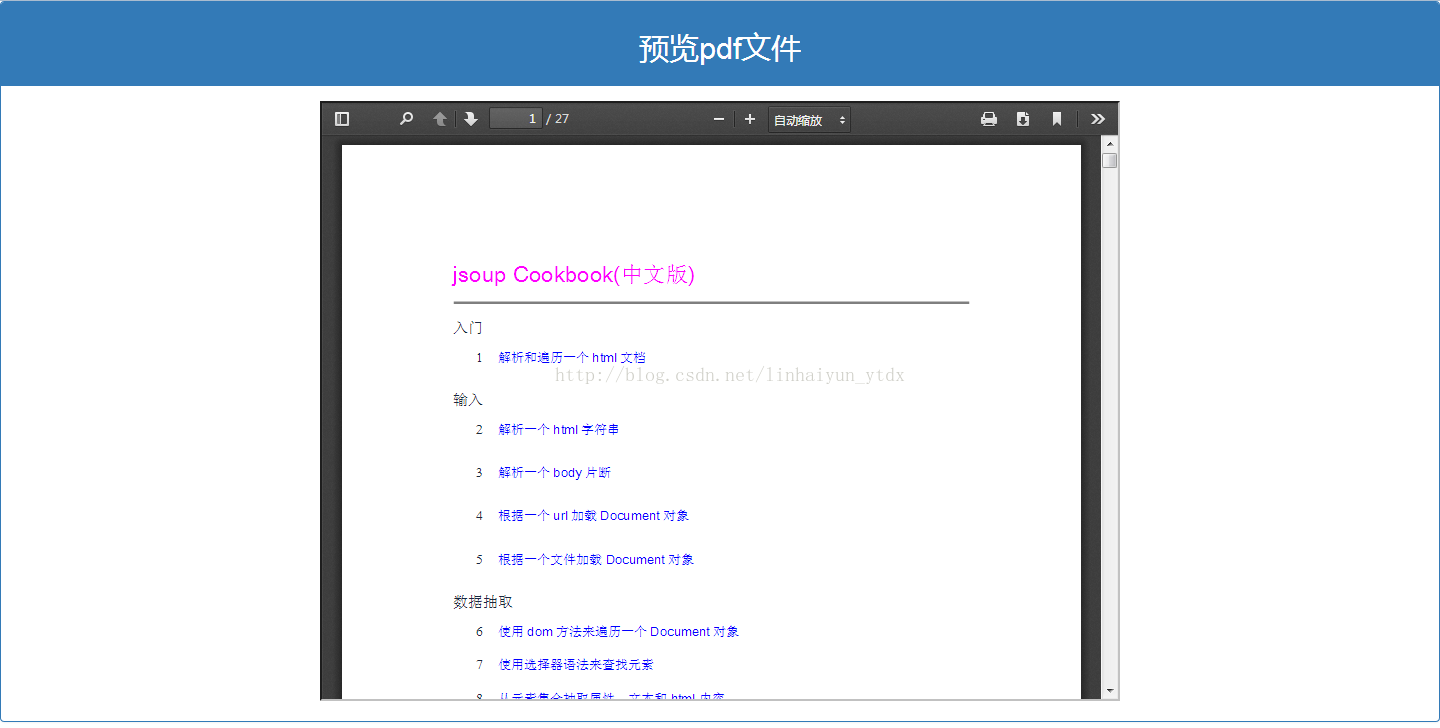Image resolution: width=1440 pixels, height=728 pixels.
Task: Open link 解析一个 html 字符串
Action: click(x=559, y=430)
